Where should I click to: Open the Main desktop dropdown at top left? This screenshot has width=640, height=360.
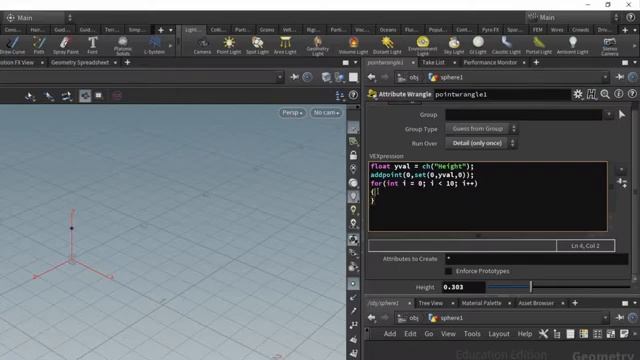click(x=39, y=18)
